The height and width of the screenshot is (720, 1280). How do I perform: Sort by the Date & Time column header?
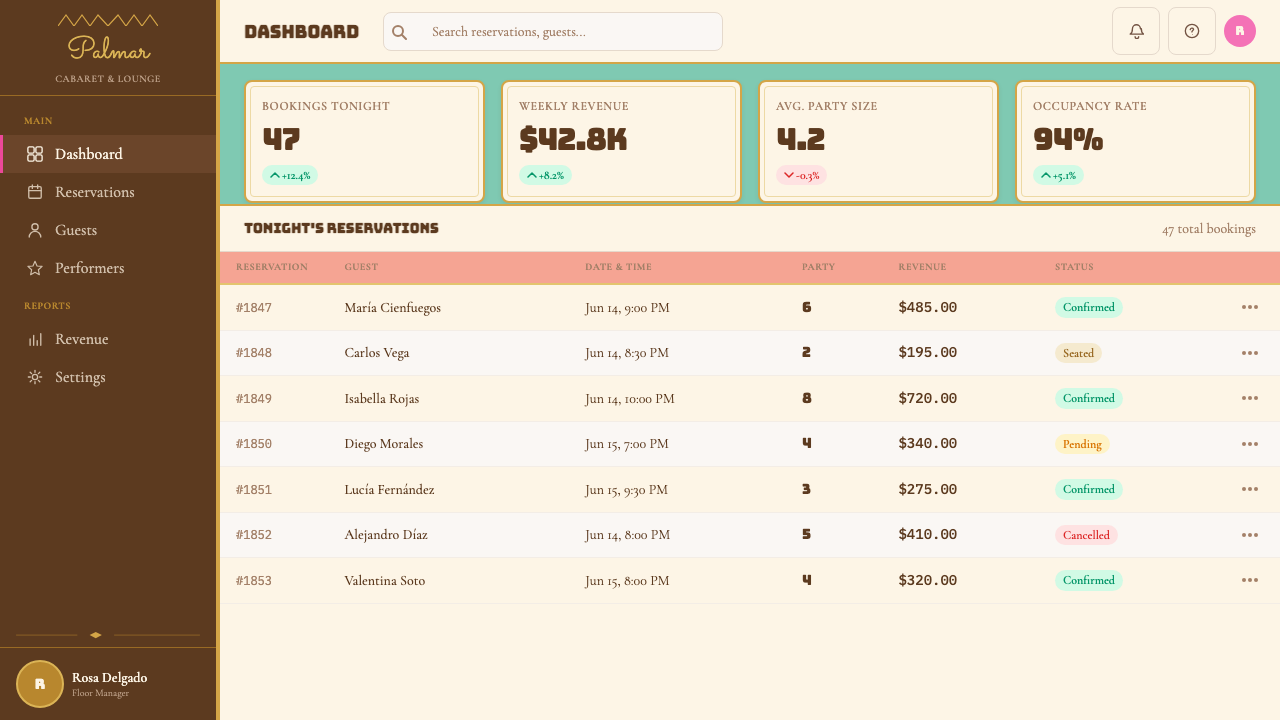coord(618,267)
